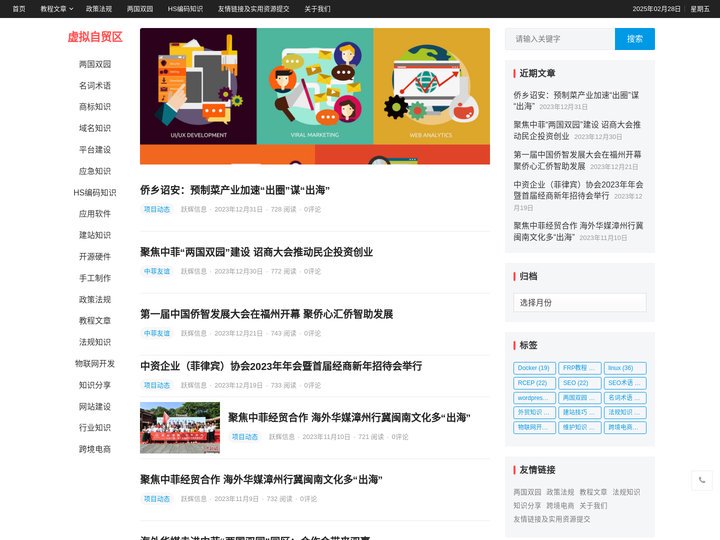
Task: Open recent post 第一届中国侨智发展大会 in 近期文章
Action: 577,160
